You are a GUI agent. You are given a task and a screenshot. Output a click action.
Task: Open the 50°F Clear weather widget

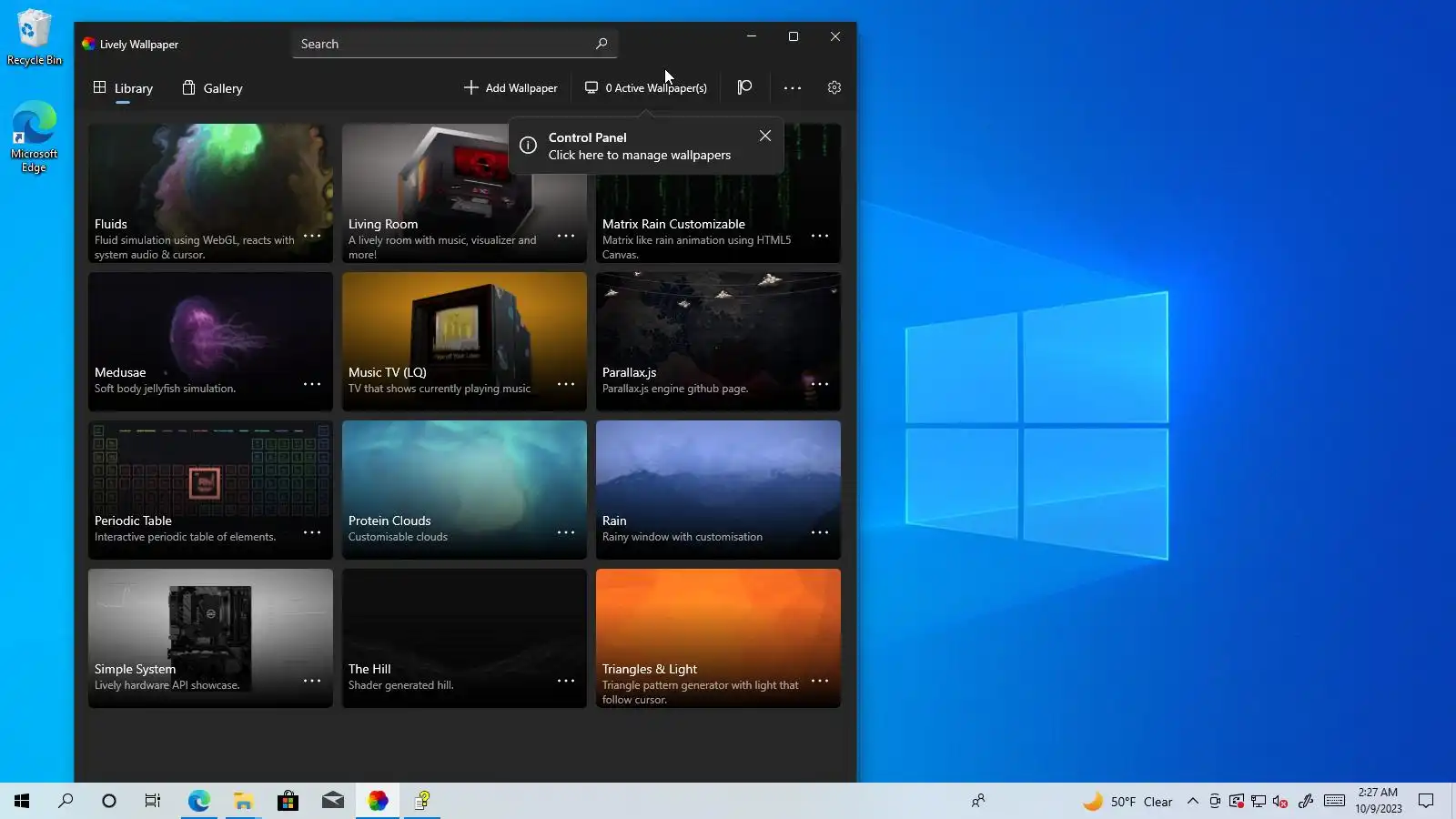tap(1127, 801)
